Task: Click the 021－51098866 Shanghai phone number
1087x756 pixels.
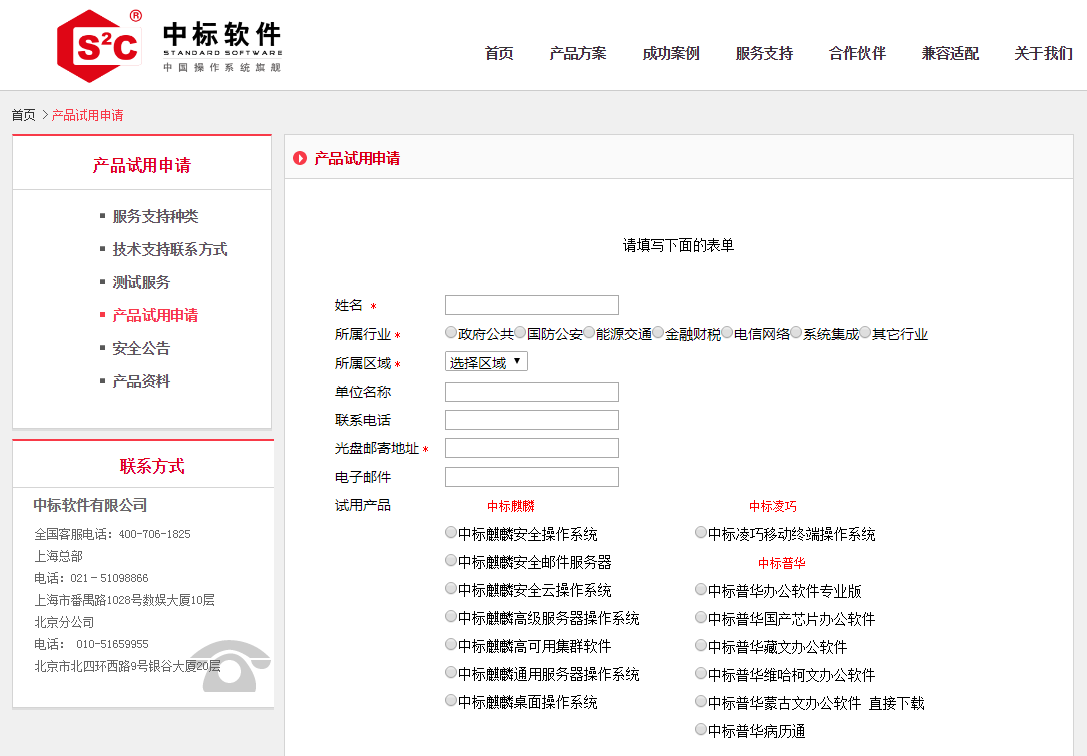Action: (x=110, y=578)
